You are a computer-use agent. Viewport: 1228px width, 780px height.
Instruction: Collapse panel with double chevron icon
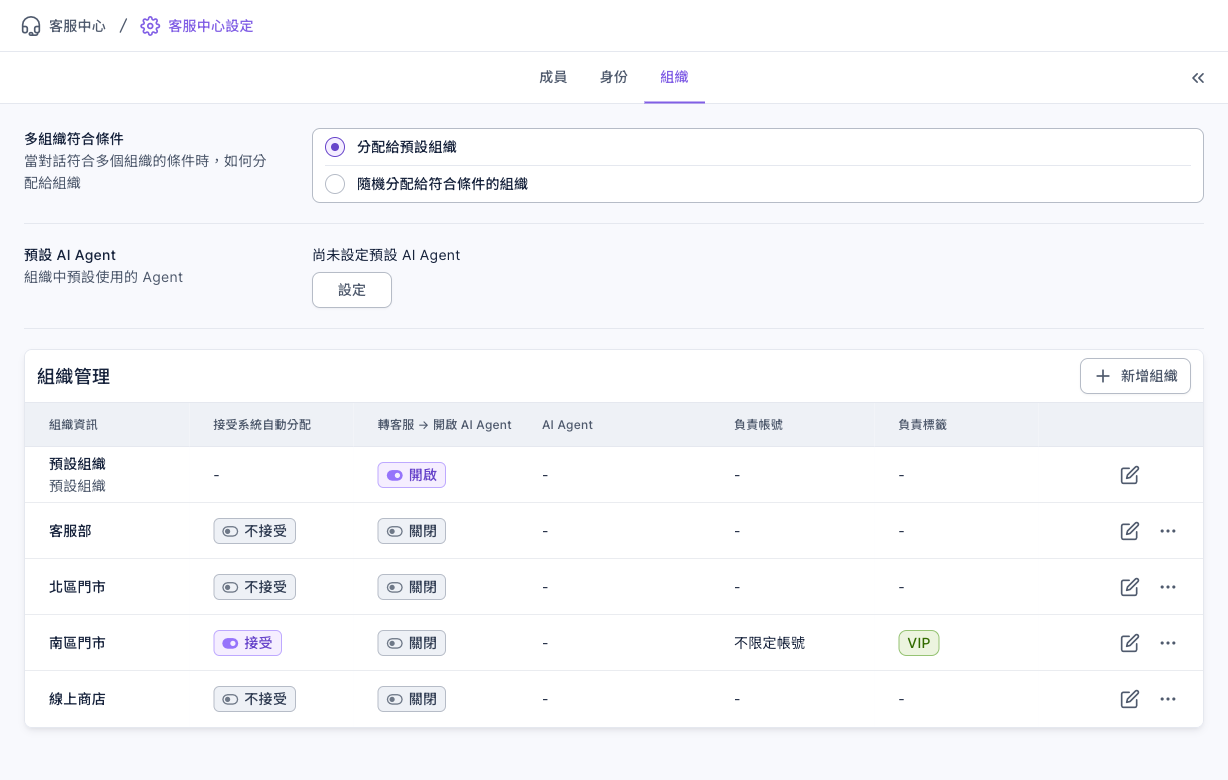(x=1198, y=78)
